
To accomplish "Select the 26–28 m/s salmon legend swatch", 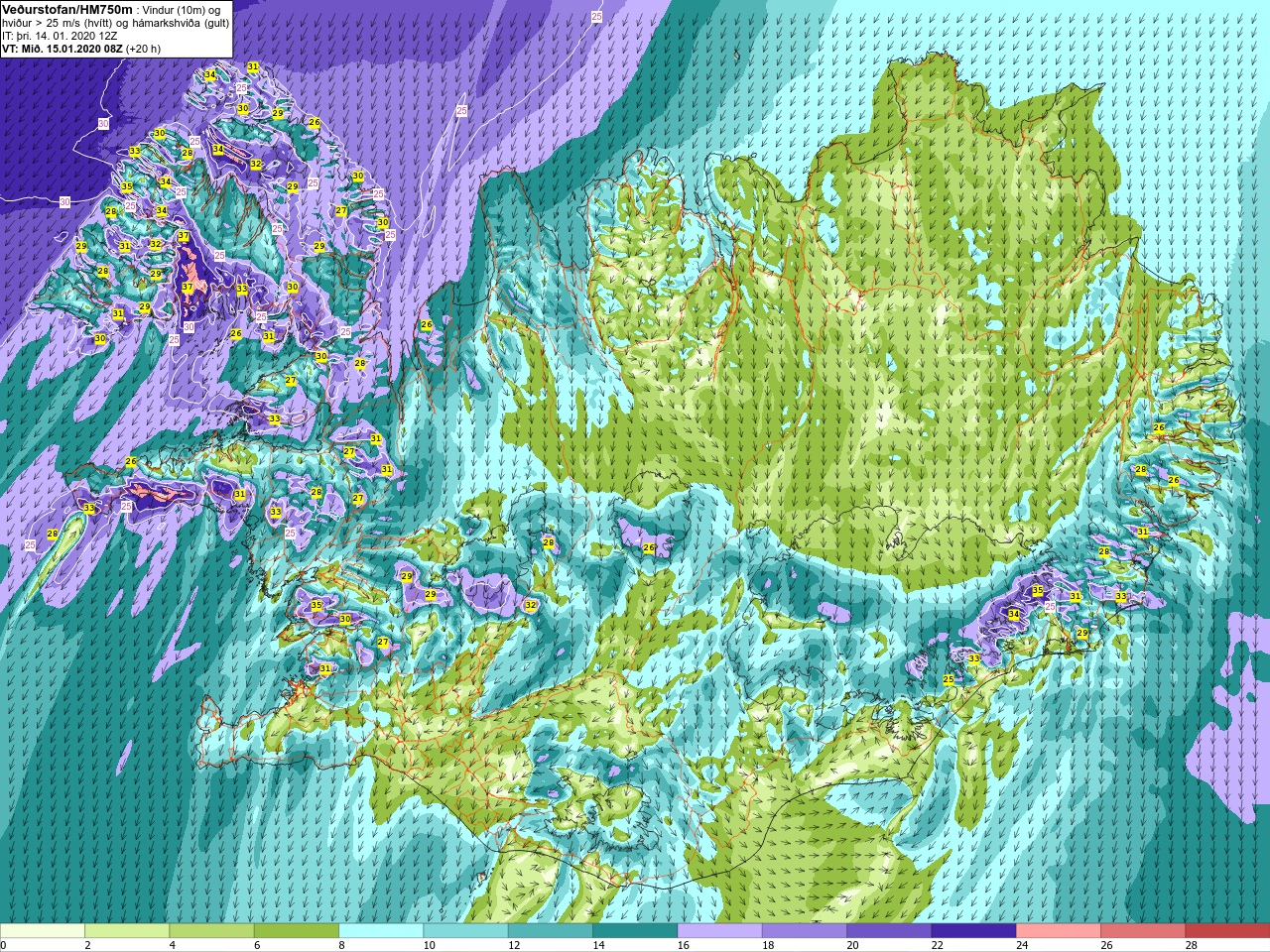I will (x=1143, y=931).
